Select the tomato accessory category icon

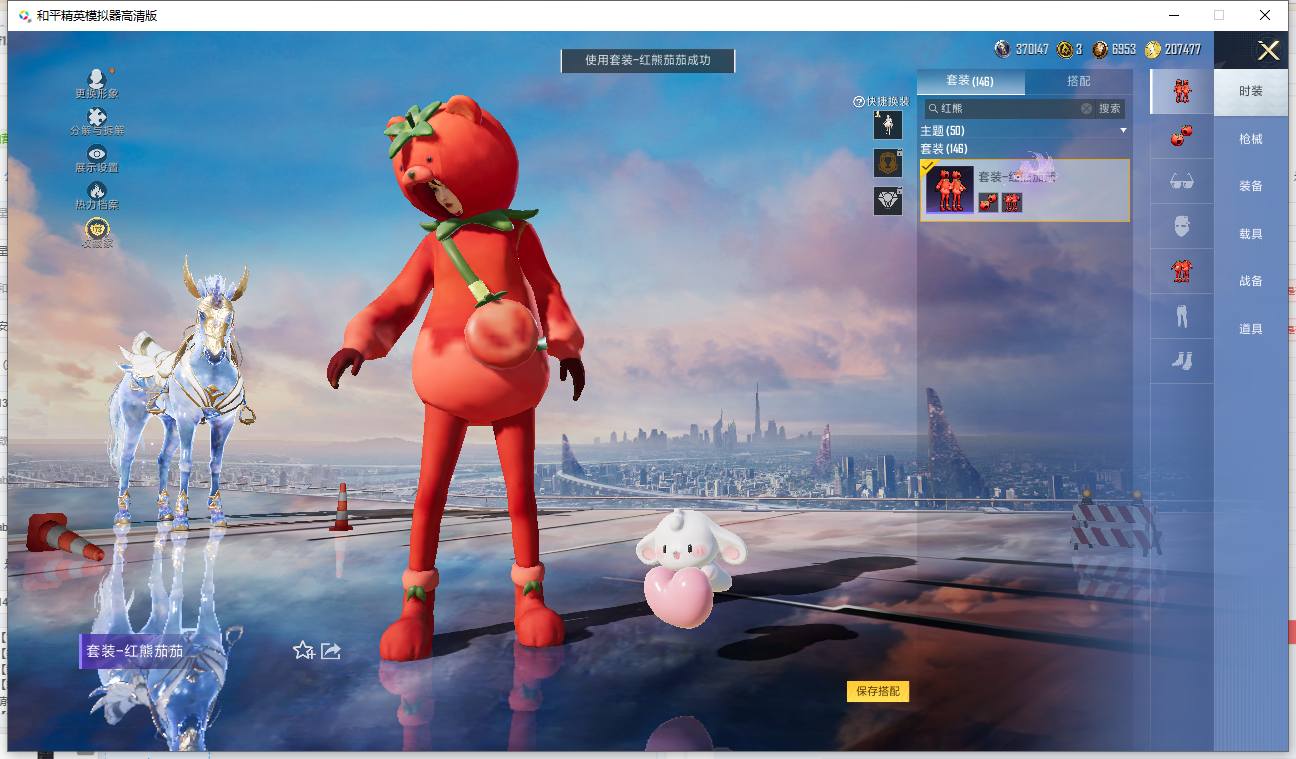pos(1182,137)
